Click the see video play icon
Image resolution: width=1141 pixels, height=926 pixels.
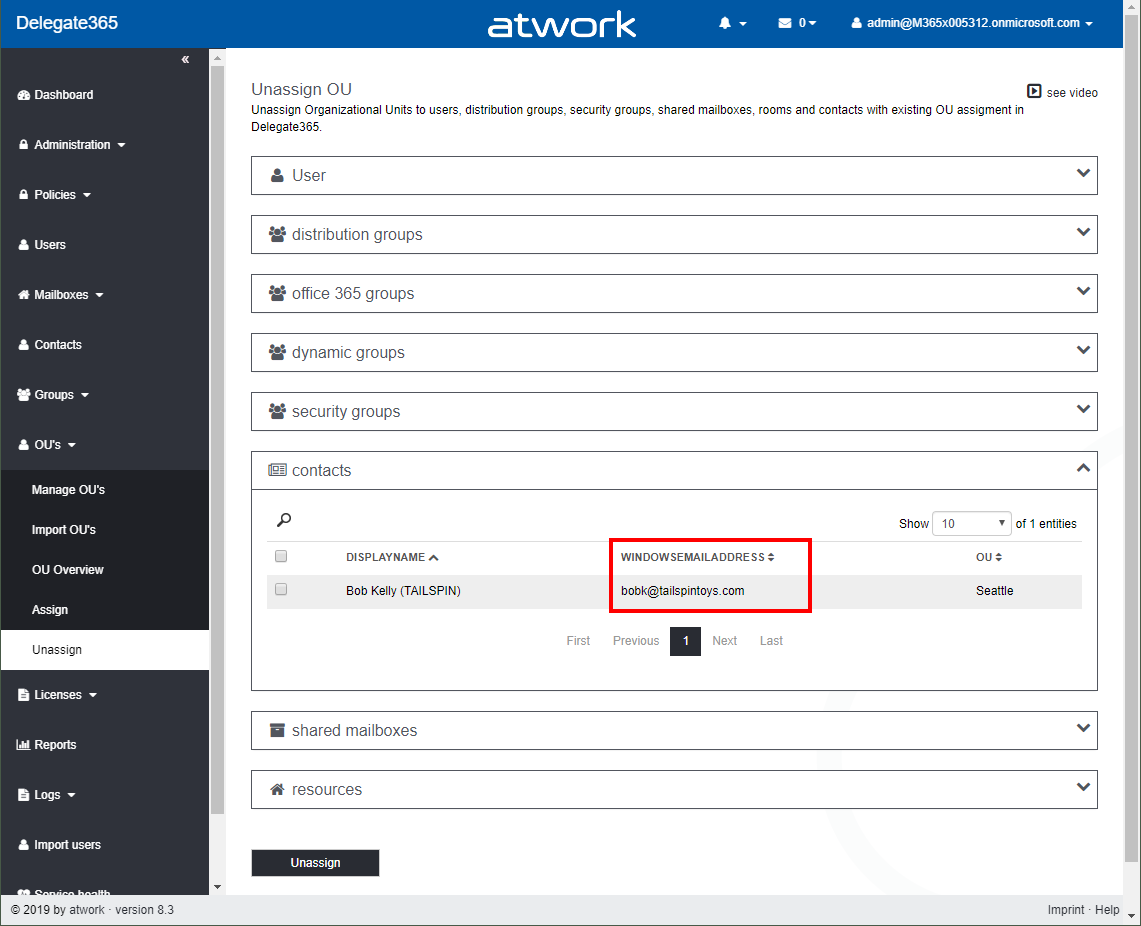pos(1035,92)
